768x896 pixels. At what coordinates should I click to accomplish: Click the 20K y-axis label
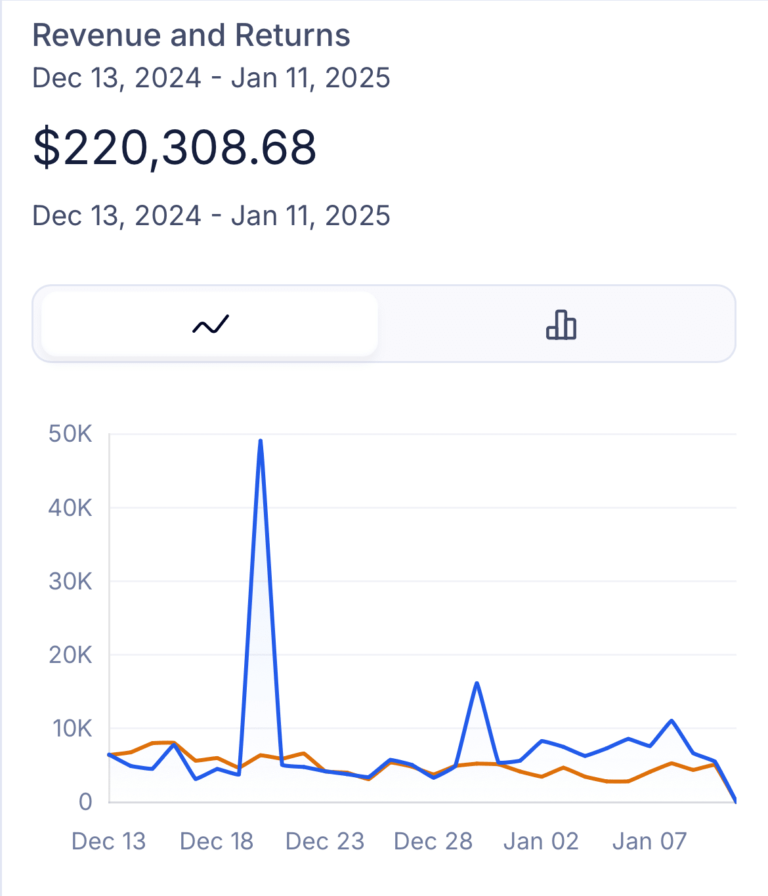pyautogui.click(x=70, y=655)
